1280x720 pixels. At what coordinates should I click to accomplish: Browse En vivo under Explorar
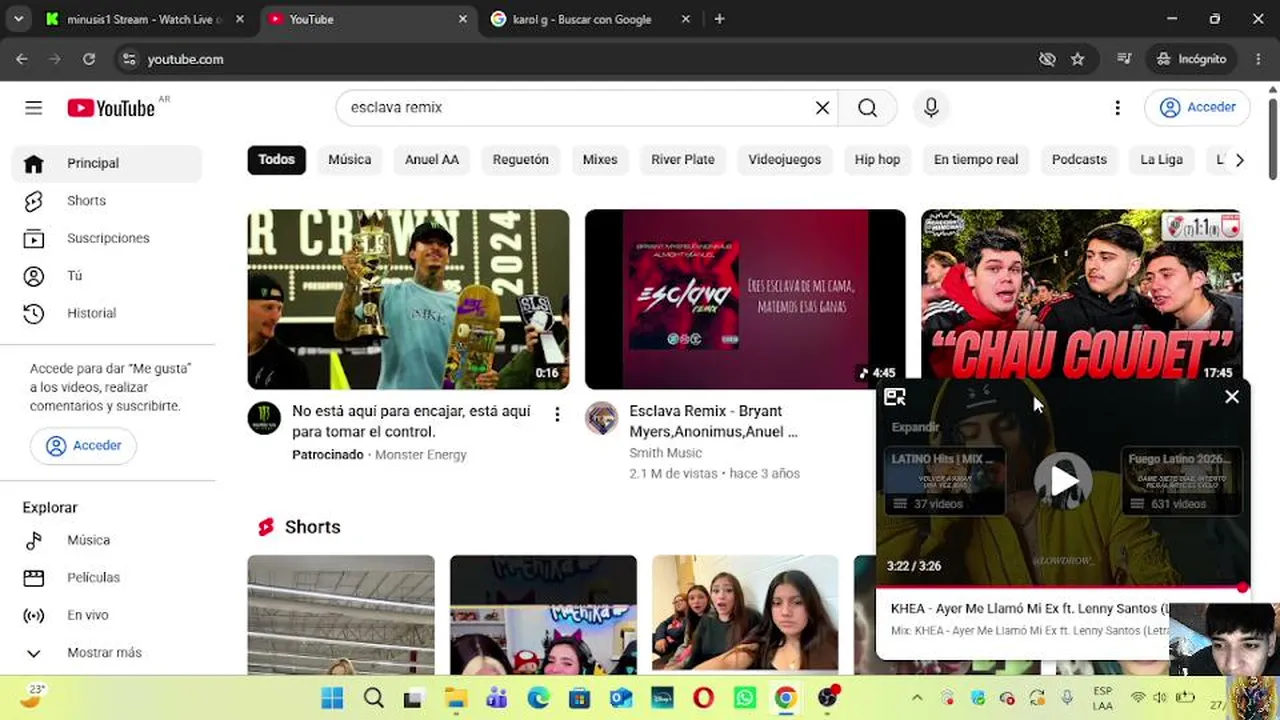107,615
